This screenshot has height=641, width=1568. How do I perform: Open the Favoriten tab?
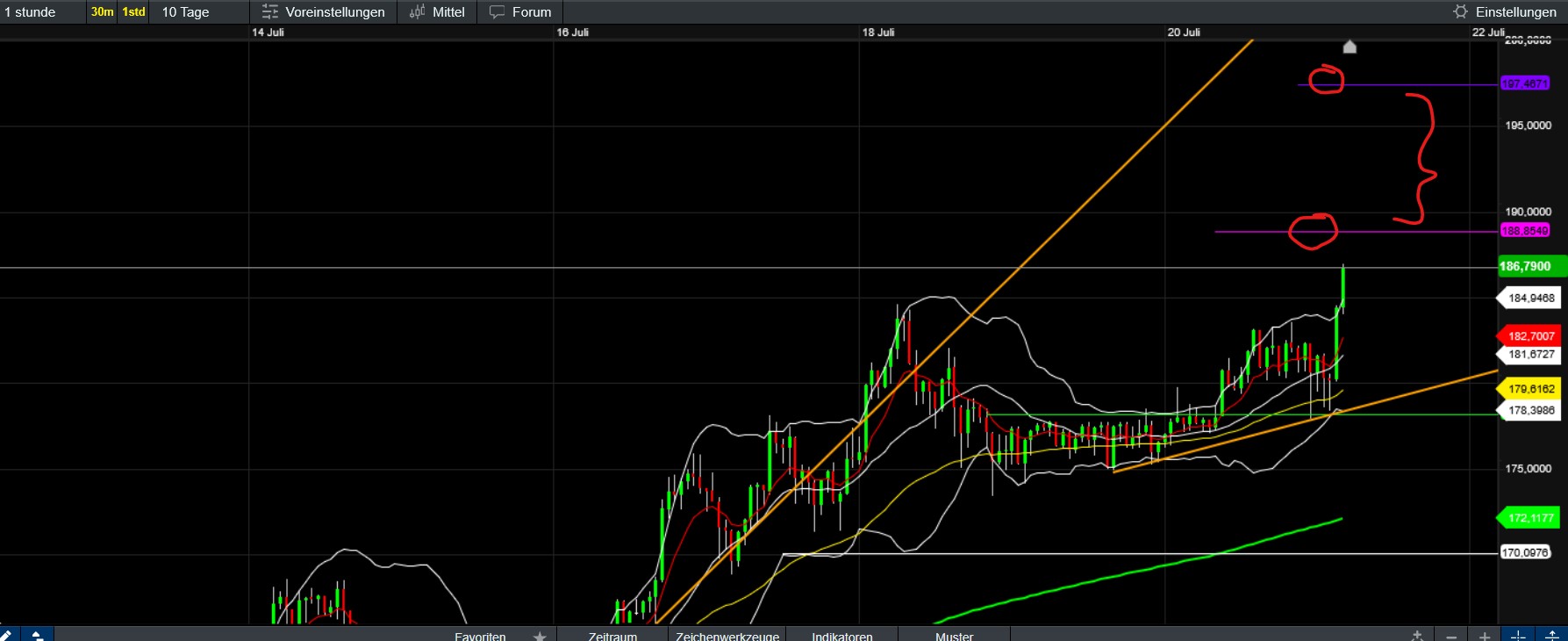(480, 636)
